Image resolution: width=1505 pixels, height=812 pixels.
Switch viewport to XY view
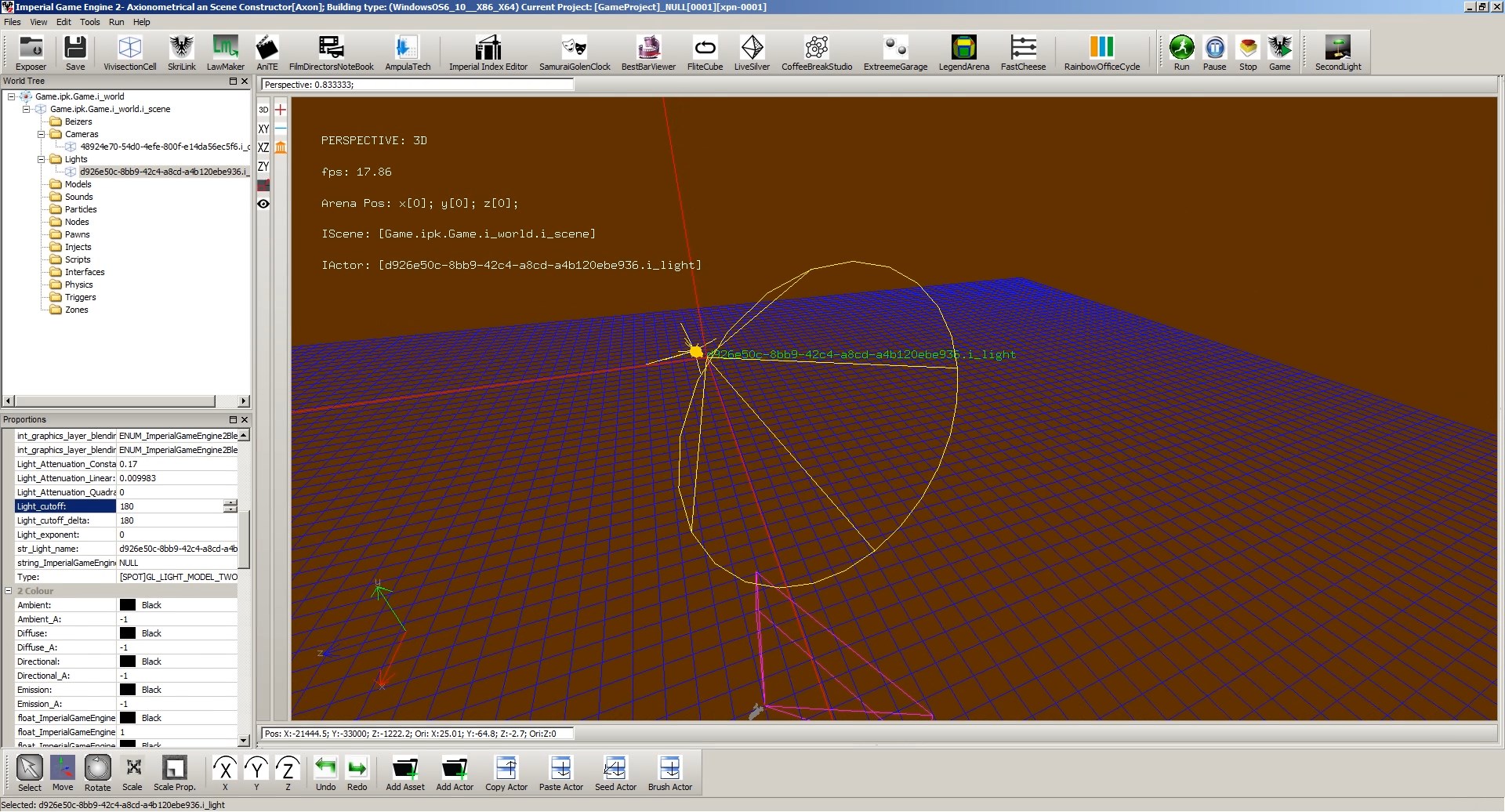point(263,129)
